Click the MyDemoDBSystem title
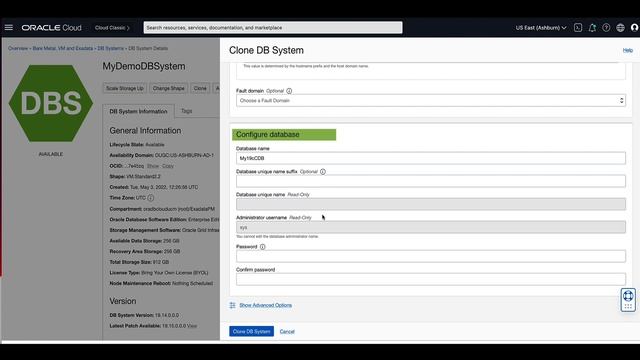The width and height of the screenshot is (640, 360). click(x=144, y=66)
